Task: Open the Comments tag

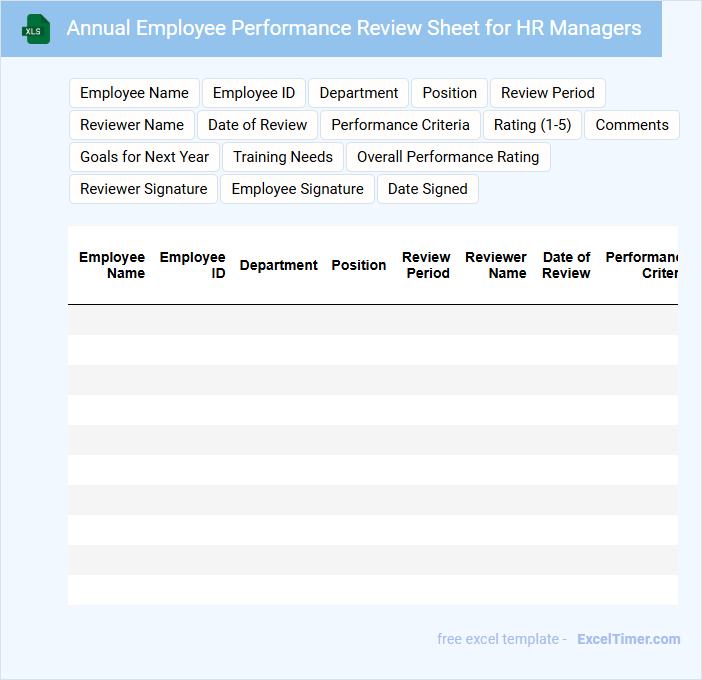Action: click(x=632, y=125)
